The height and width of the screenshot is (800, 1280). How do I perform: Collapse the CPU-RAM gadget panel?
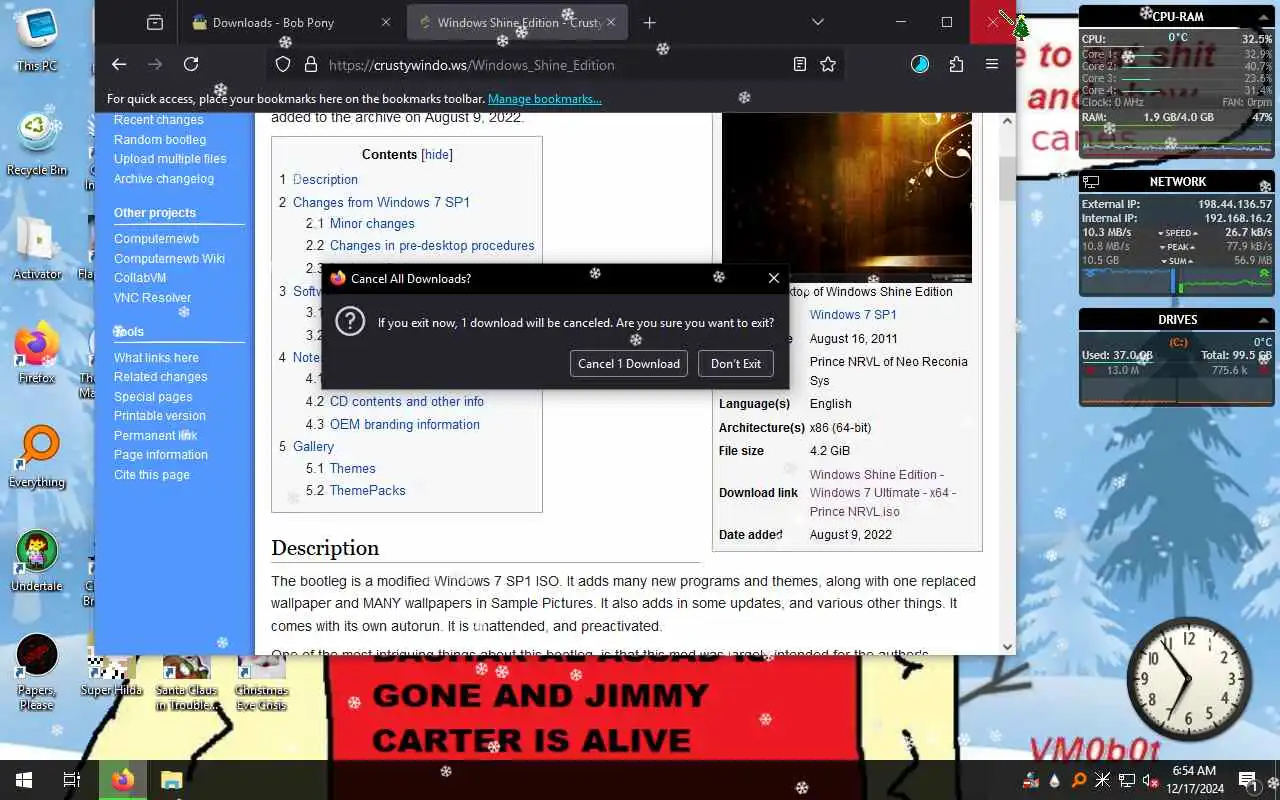coord(1265,17)
